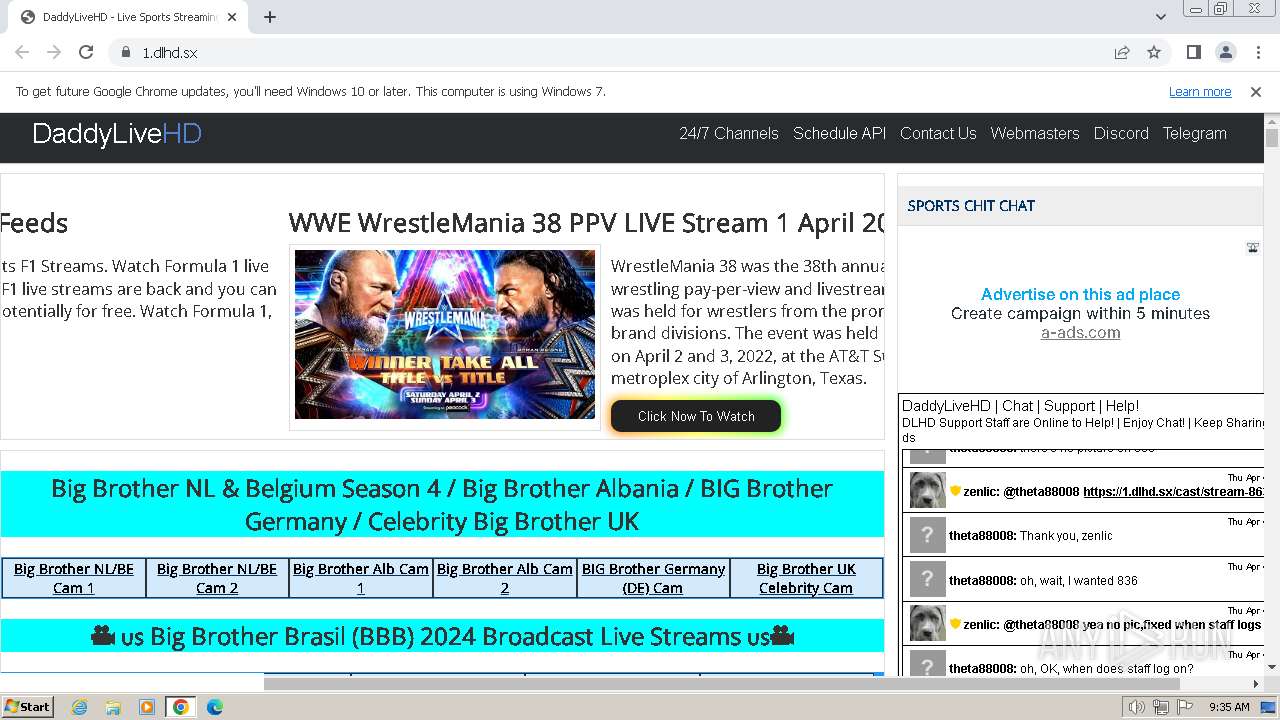Viewport: 1280px width, 720px height.
Task: Open the Discord menu item
Action: (1121, 133)
